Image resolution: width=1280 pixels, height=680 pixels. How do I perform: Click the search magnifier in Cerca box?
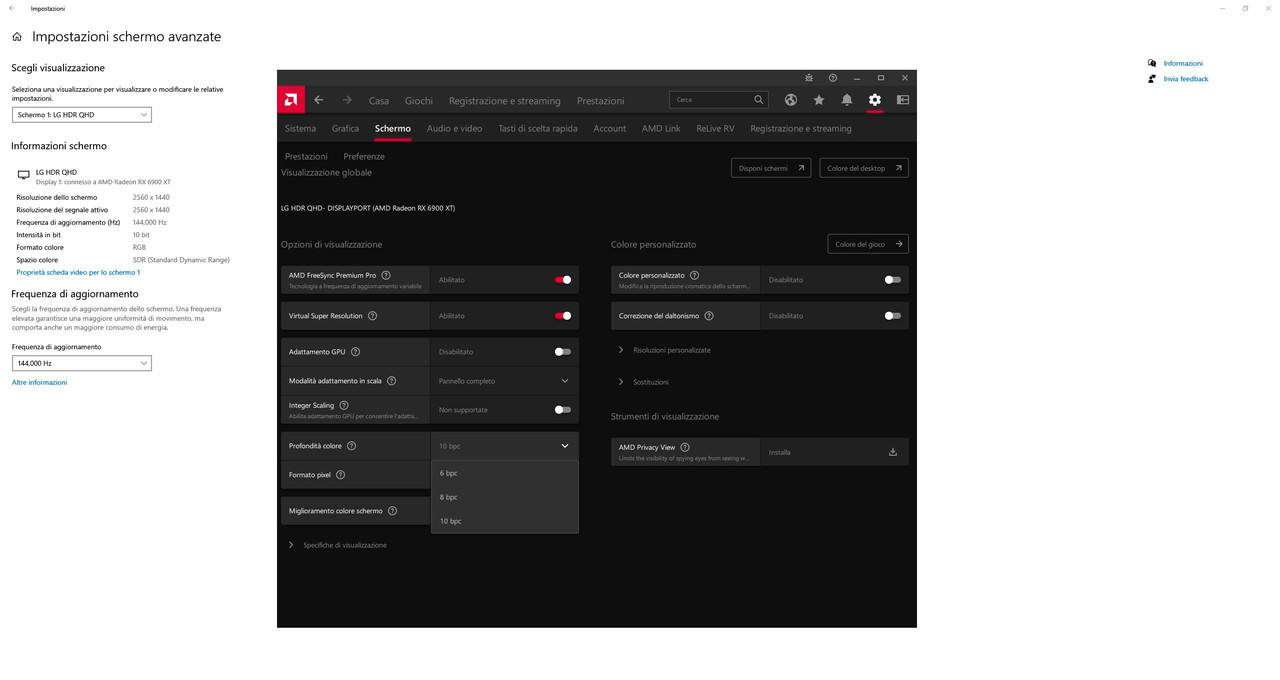point(759,100)
